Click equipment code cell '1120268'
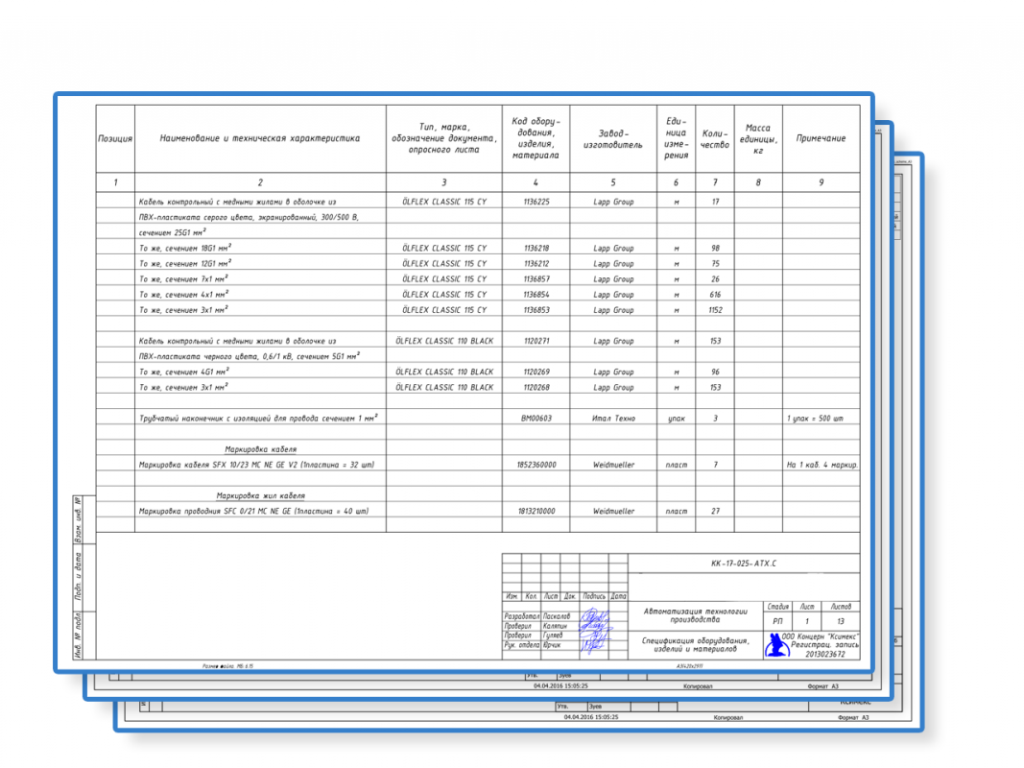The width and height of the screenshot is (1024, 768). (x=536, y=387)
